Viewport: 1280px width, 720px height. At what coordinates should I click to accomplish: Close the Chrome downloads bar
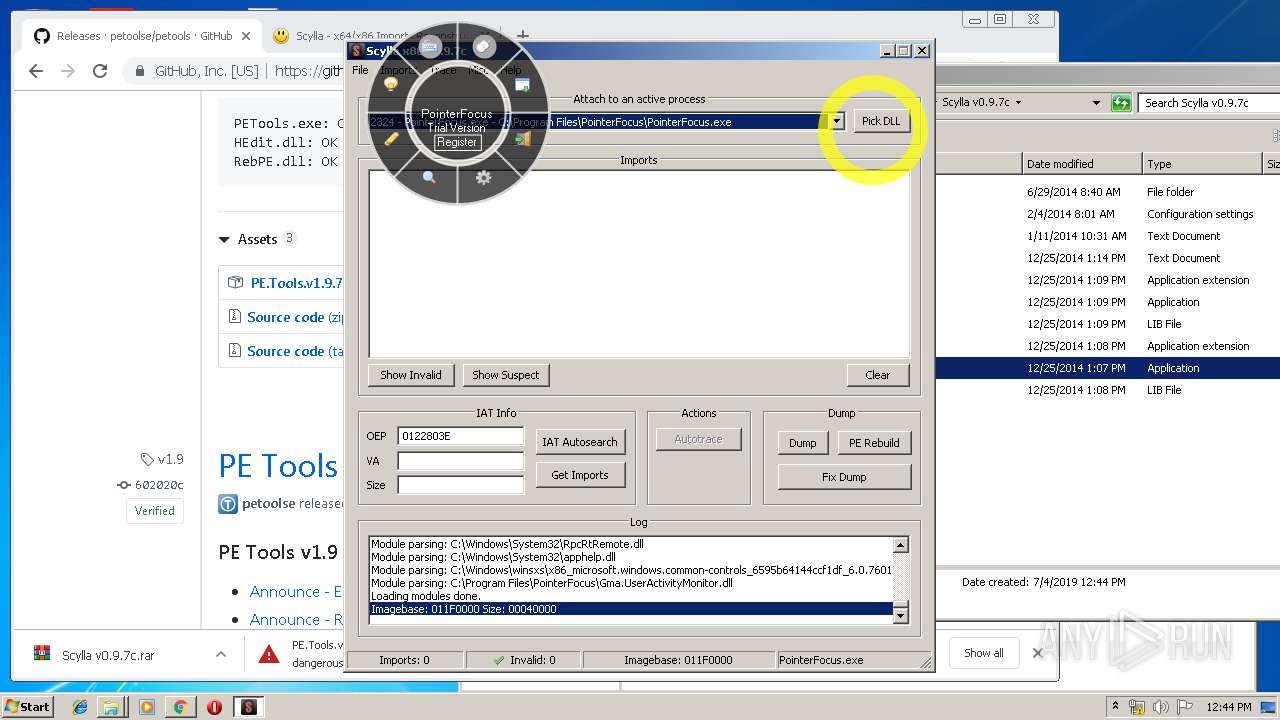(x=1037, y=653)
